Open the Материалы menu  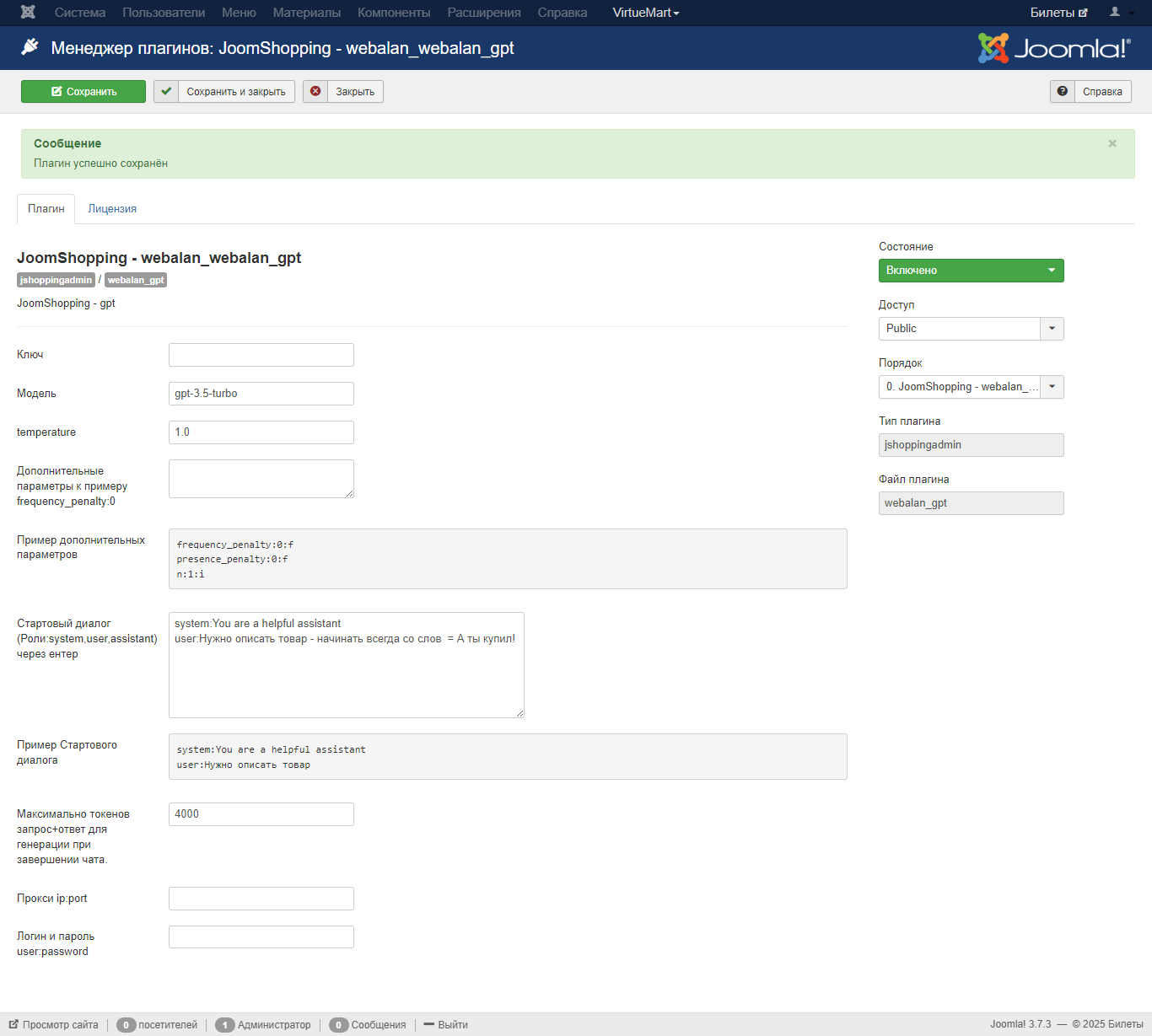click(307, 13)
